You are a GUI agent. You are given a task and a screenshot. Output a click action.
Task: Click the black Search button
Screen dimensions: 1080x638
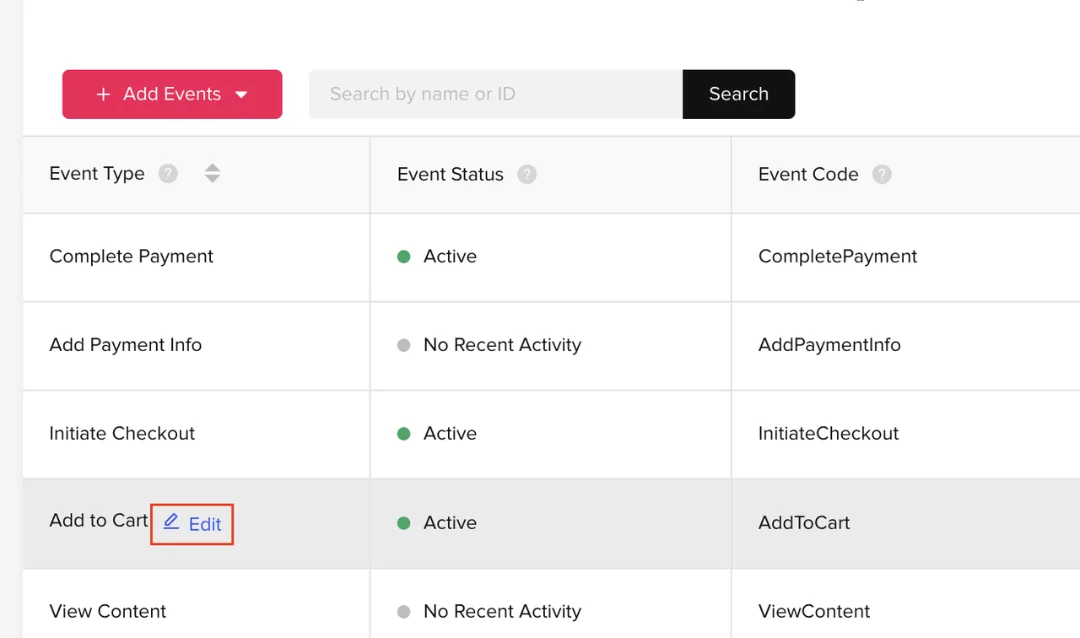(738, 94)
